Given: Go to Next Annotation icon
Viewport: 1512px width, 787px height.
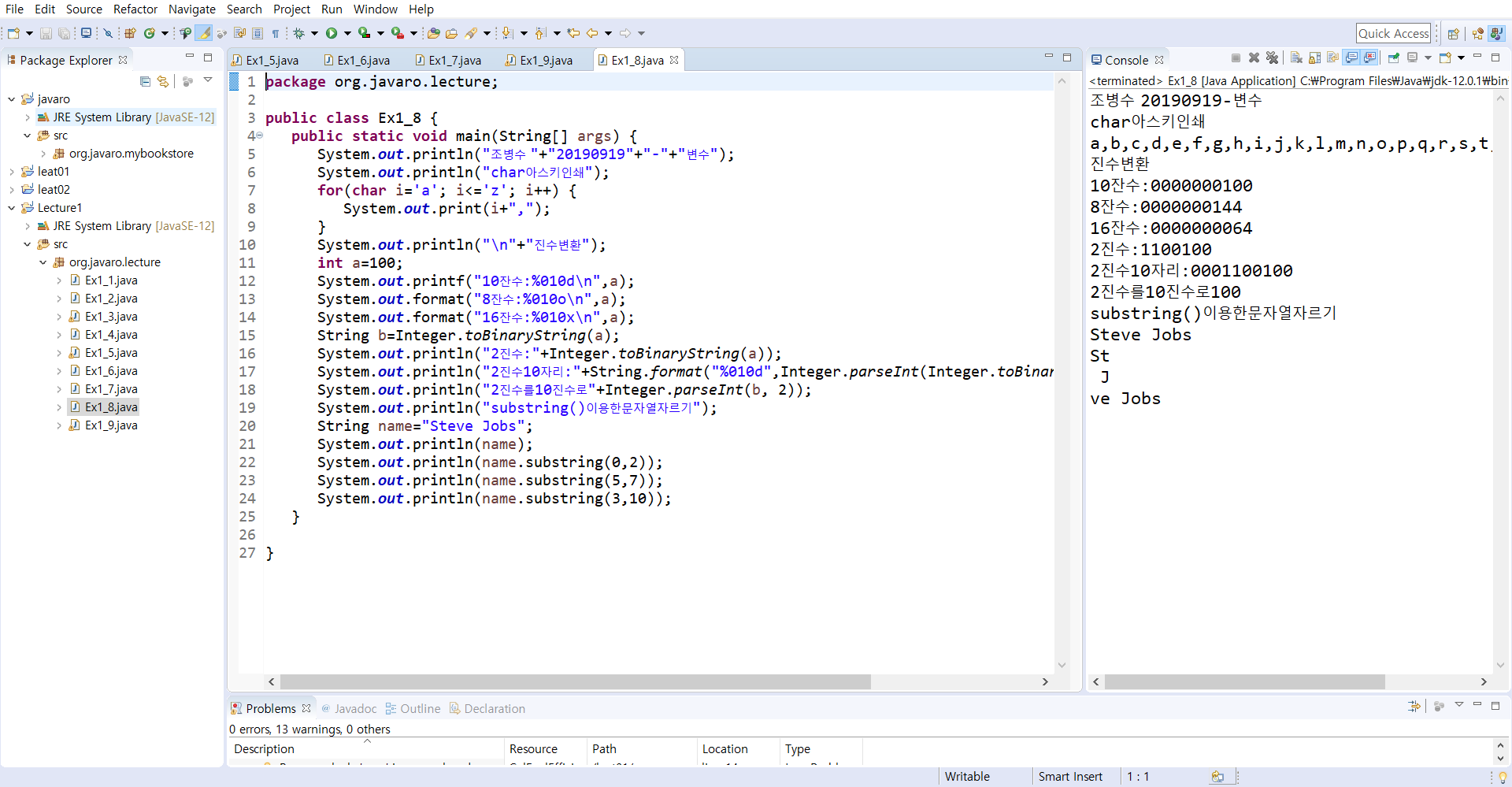Looking at the screenshot, I should (507, 33).
